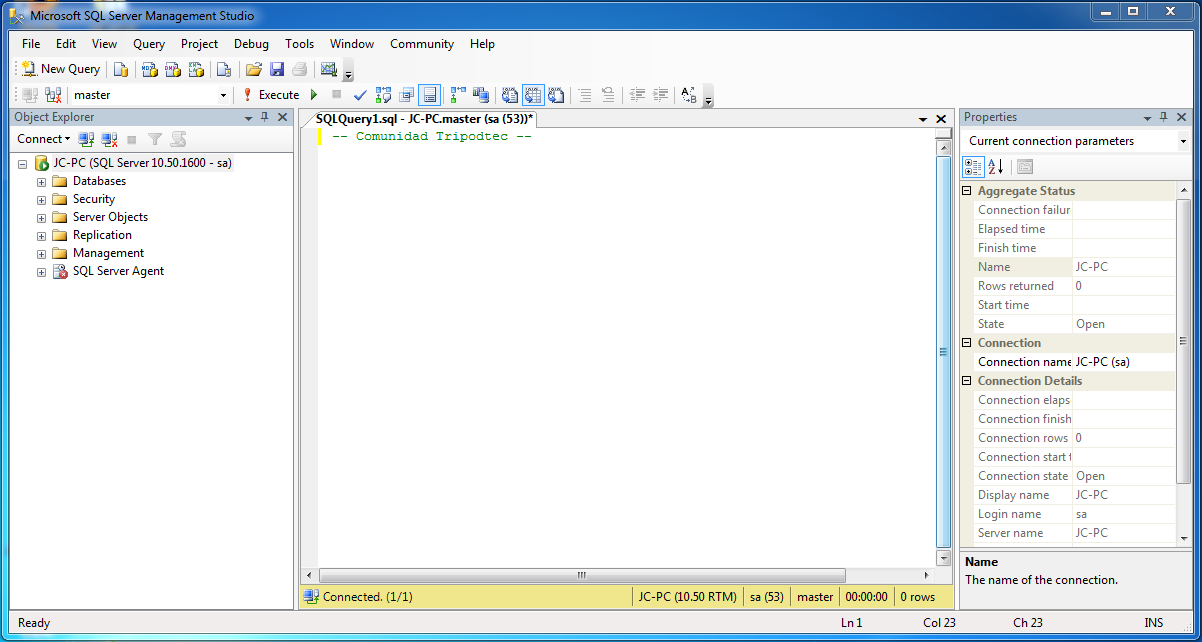
Task: Open Analysis Services MDX Query icon
Action: pyautogui.click(x=149, y=69)
